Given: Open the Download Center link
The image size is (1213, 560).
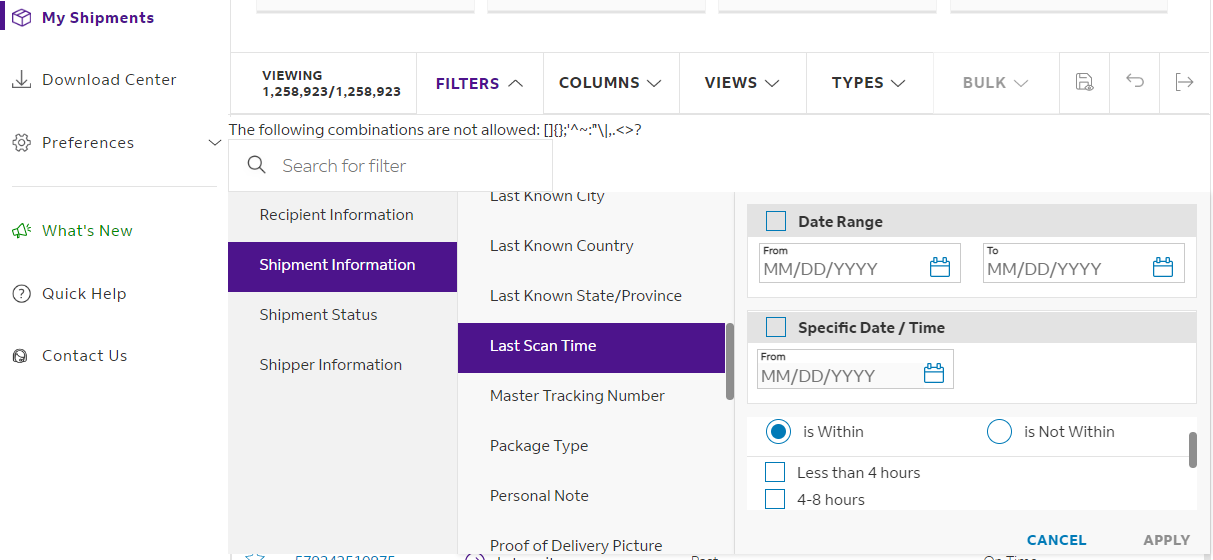Looking at the screenshot, I should coord(109,80).
